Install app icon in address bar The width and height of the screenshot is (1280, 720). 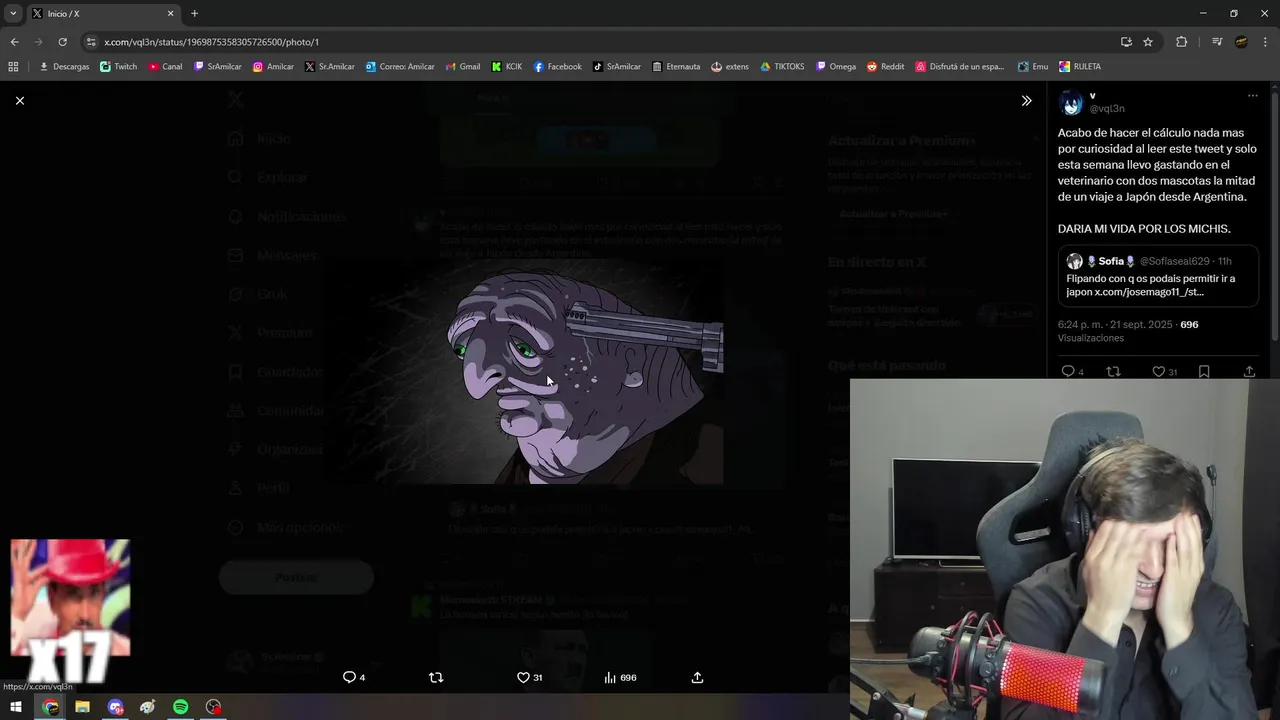(x=1126, y=42)
